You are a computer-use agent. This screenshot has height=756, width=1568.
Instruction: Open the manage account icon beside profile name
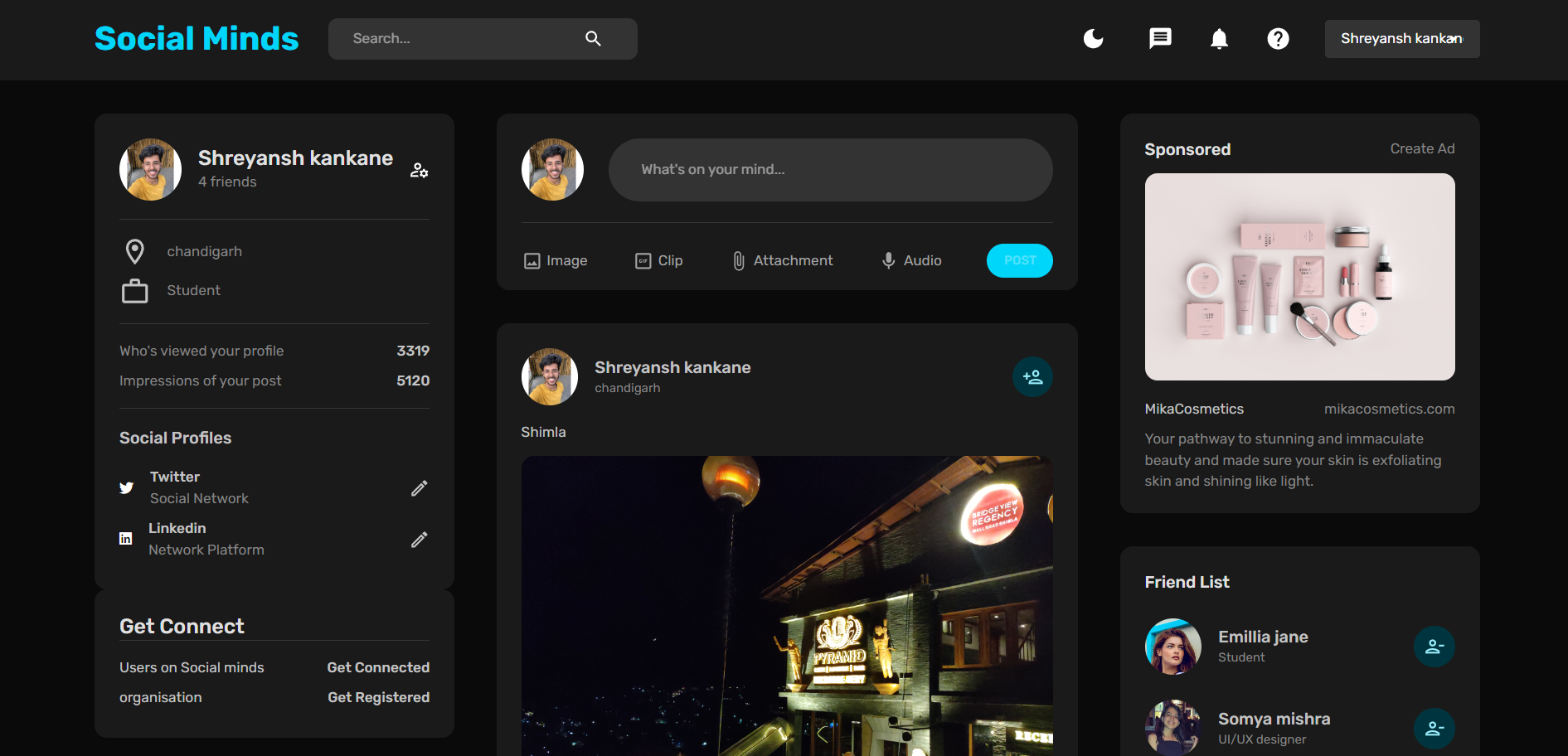tap(420, 170)
